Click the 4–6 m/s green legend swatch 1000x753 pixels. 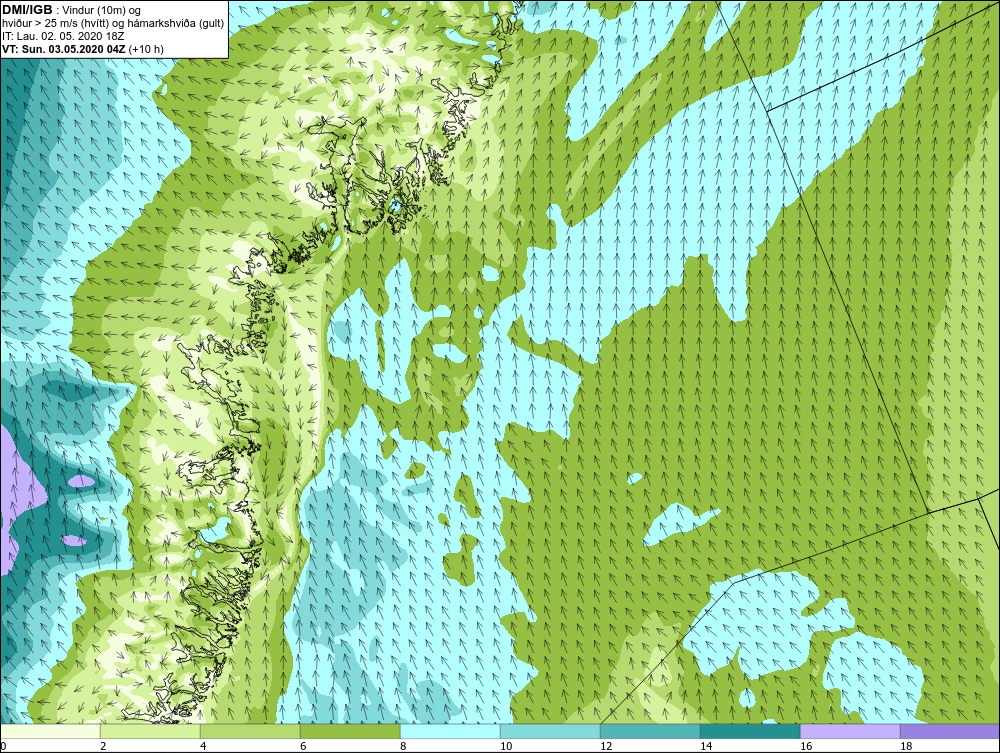tap(250, 731)
